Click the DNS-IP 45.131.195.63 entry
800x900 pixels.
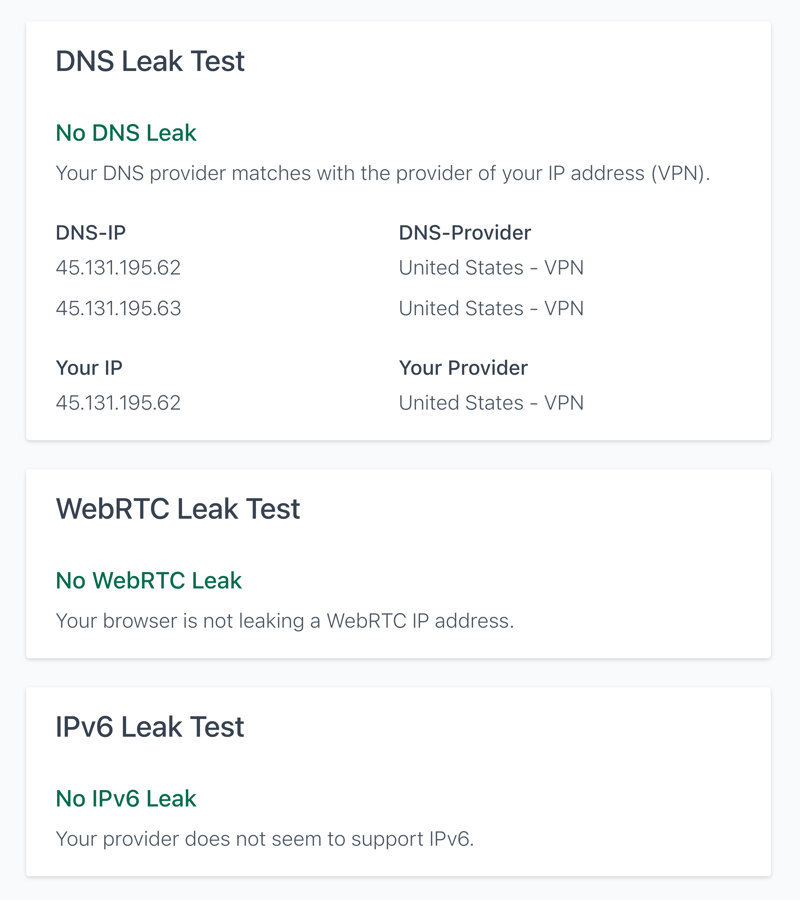(x=118, y=308)
